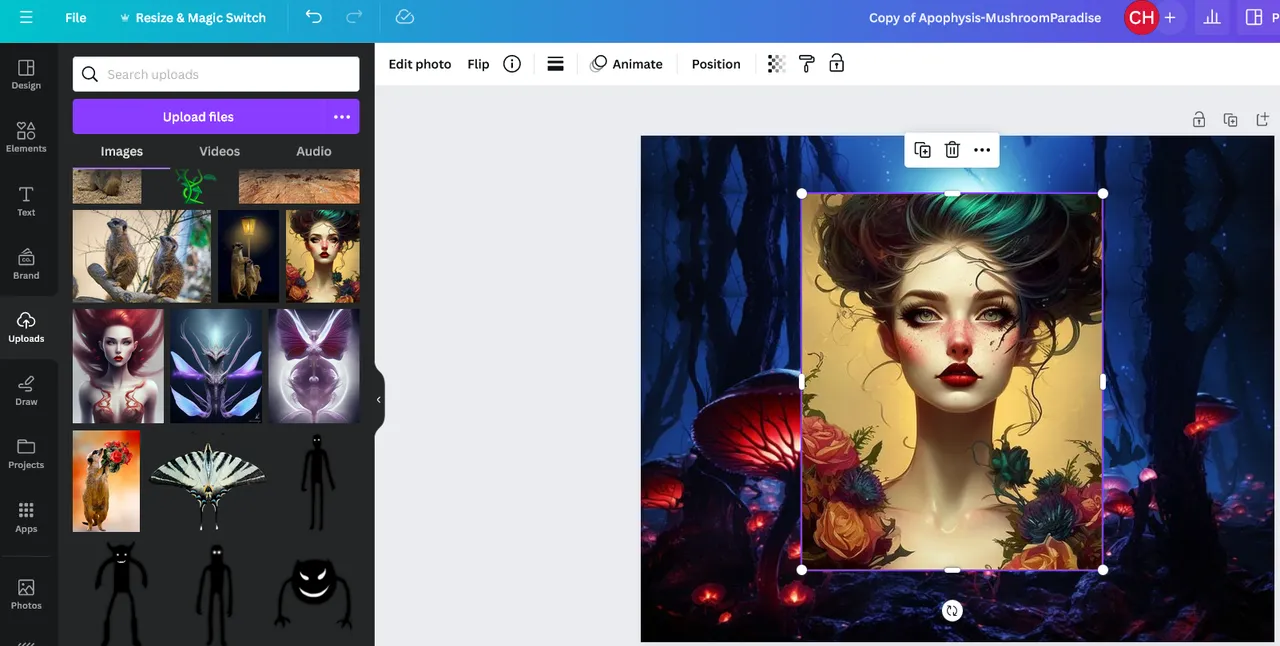Image resolution: width=1280 pixels, height=646 pixels.
Task: Select the horned black monster silhouette thumbnail
Action: coord(121,593)
